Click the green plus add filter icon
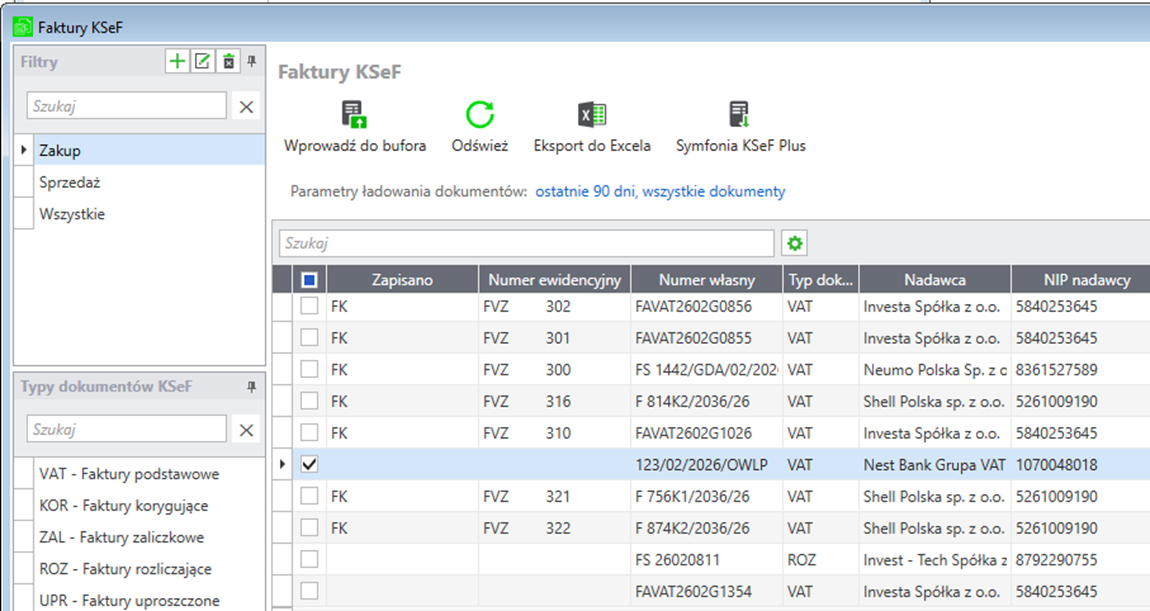Viewport: 1150px width, 611px height. click(177, 62)
